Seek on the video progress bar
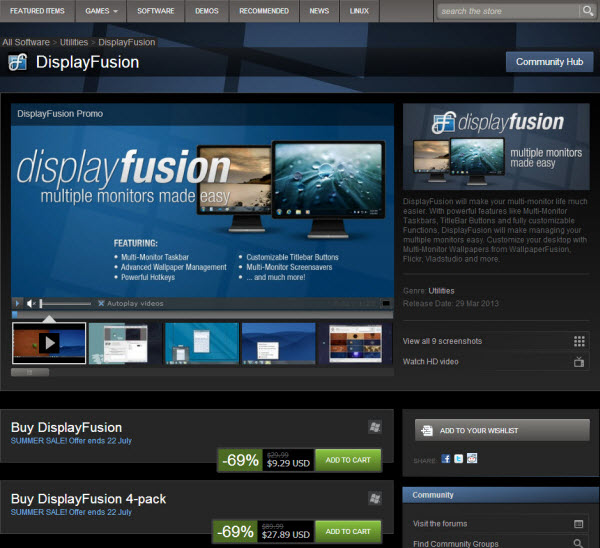This screenshot has height=548, width=600. (x=202, y=315)
